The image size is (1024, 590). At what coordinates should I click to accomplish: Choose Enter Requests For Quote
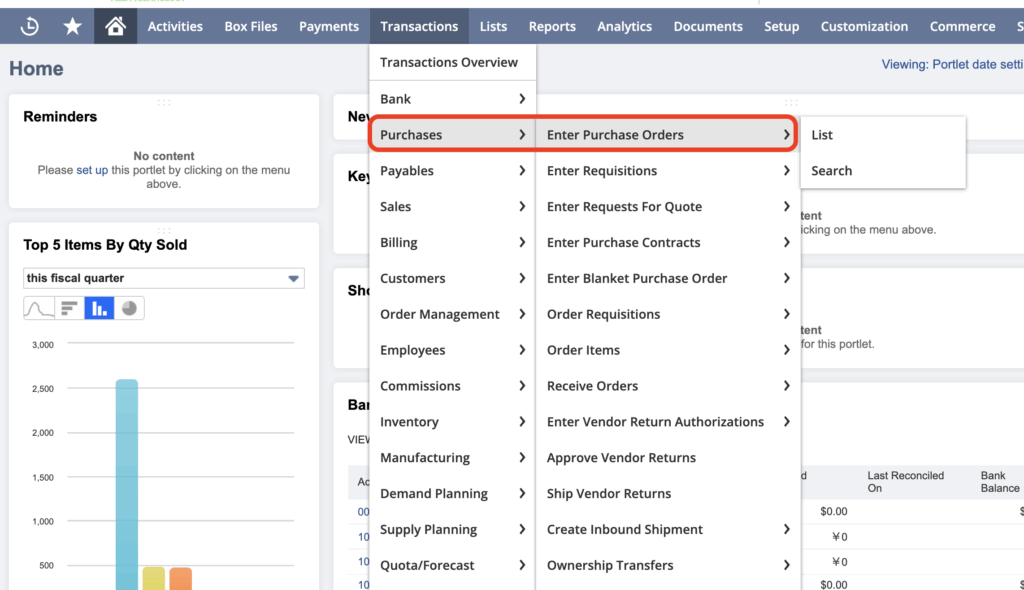668,206
